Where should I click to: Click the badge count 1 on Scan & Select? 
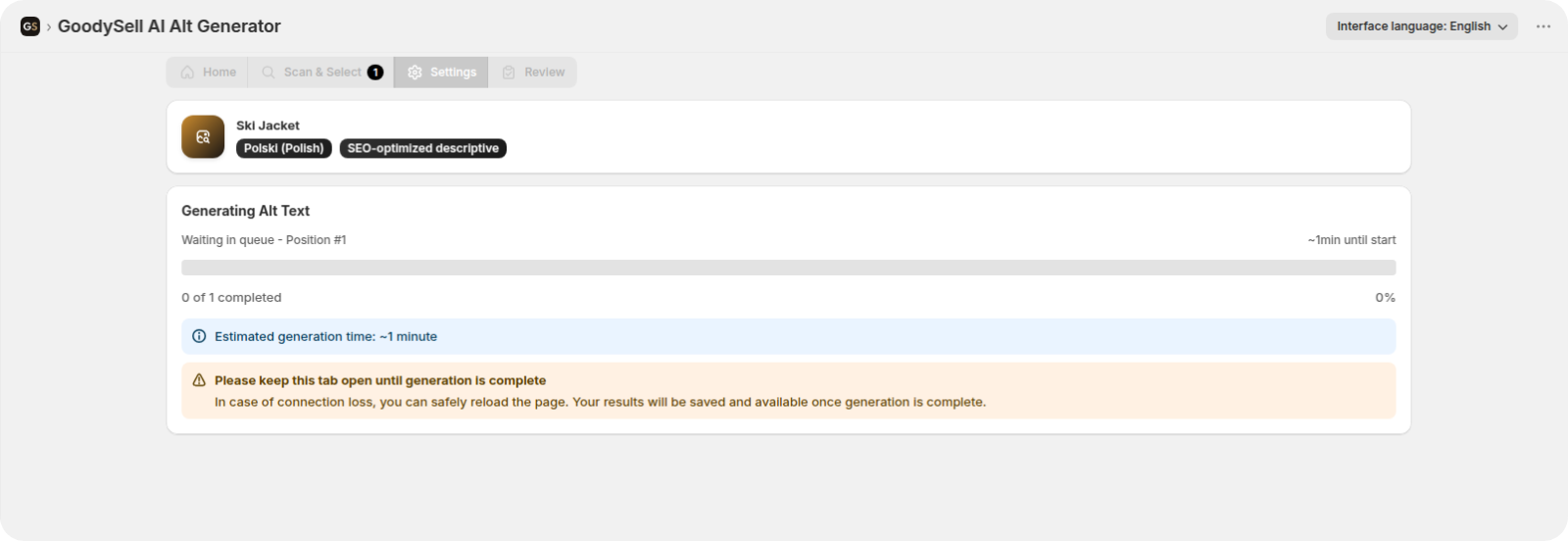coord(375,73)
